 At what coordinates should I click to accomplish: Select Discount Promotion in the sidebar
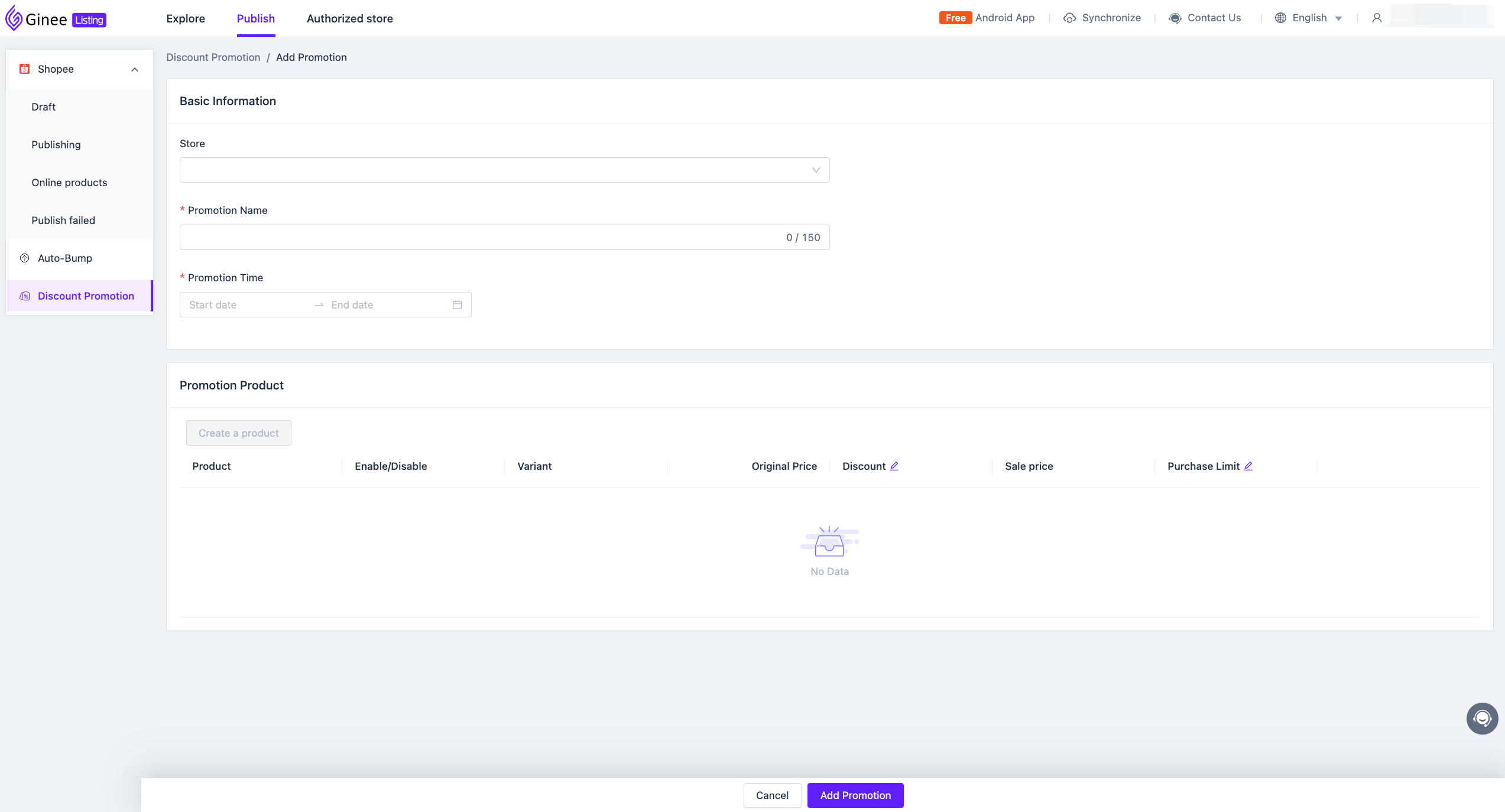coord(79,296)
